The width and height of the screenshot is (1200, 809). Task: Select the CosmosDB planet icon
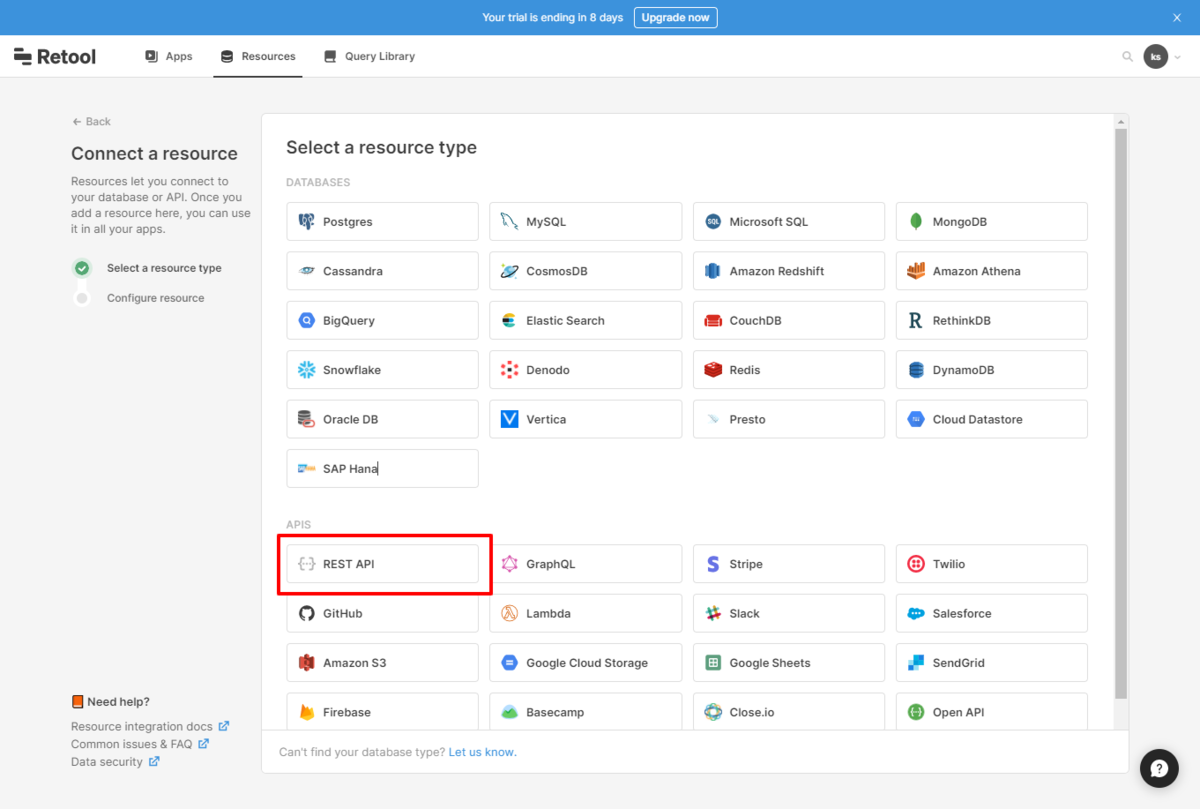pyautogui.click(x=509, y=271)
